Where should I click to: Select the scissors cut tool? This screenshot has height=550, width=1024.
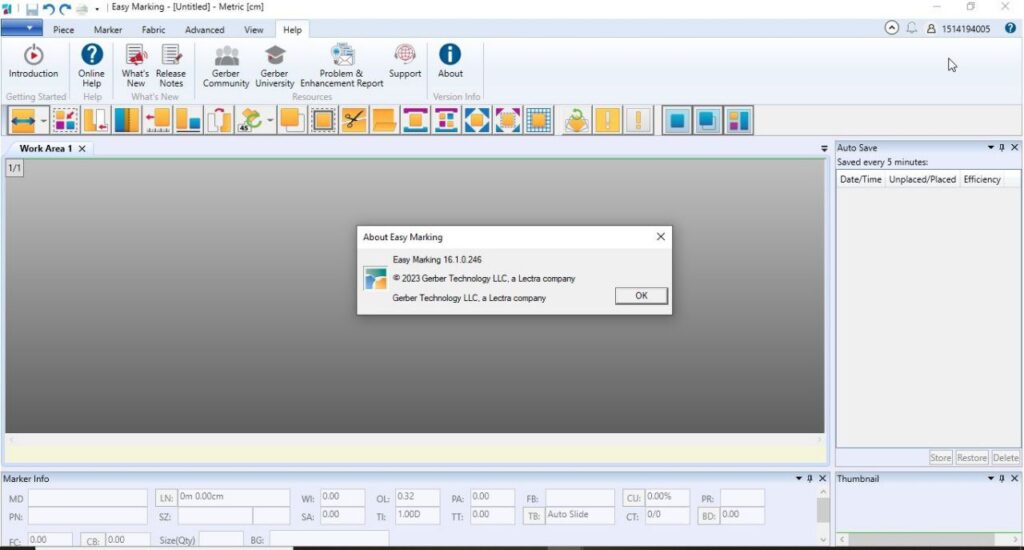(353, 121)
